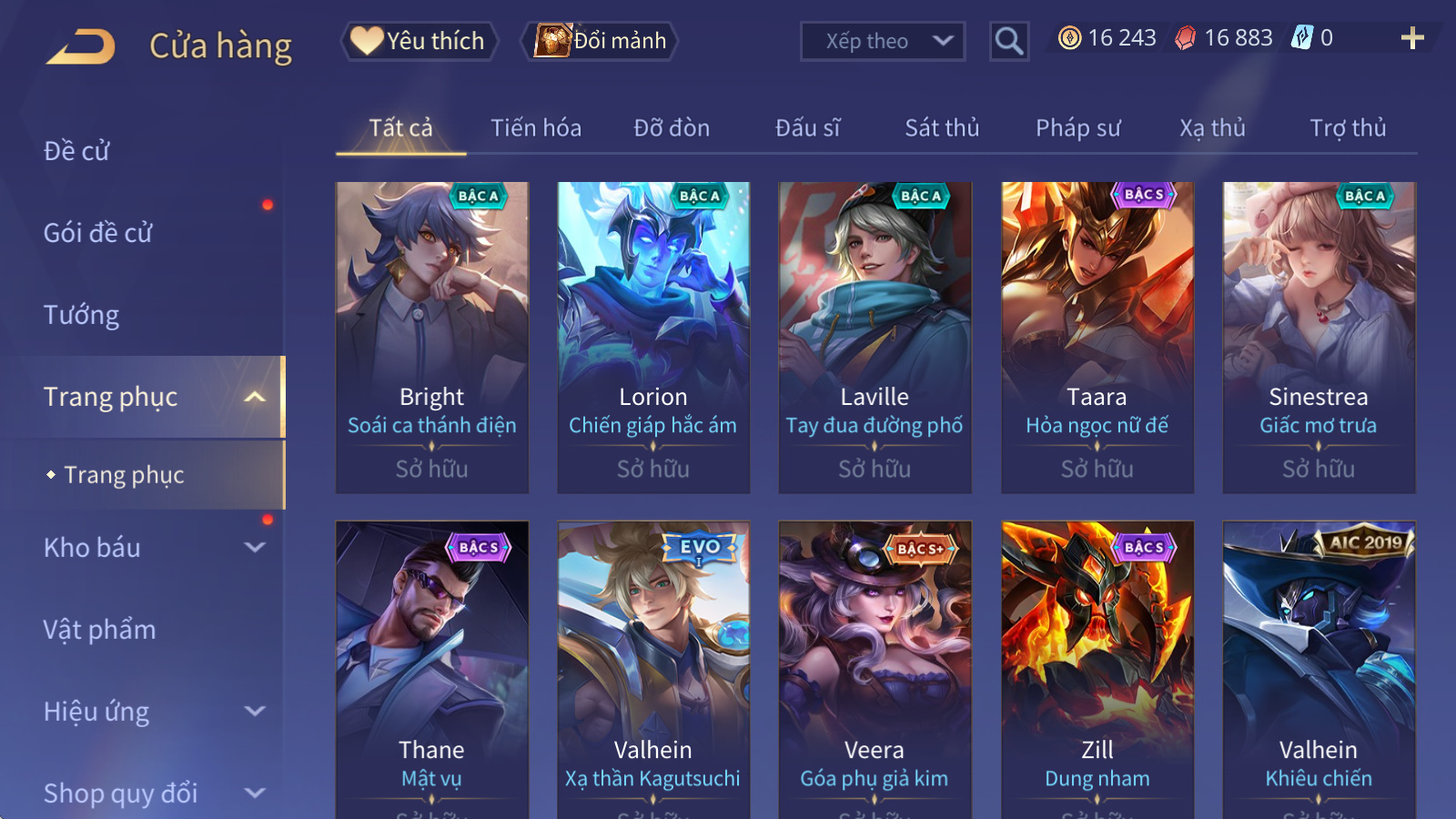The height and width of the screenshot is (819, 1456).
Task: Select the Sát thủ tab
Action: tap(942, 128)
